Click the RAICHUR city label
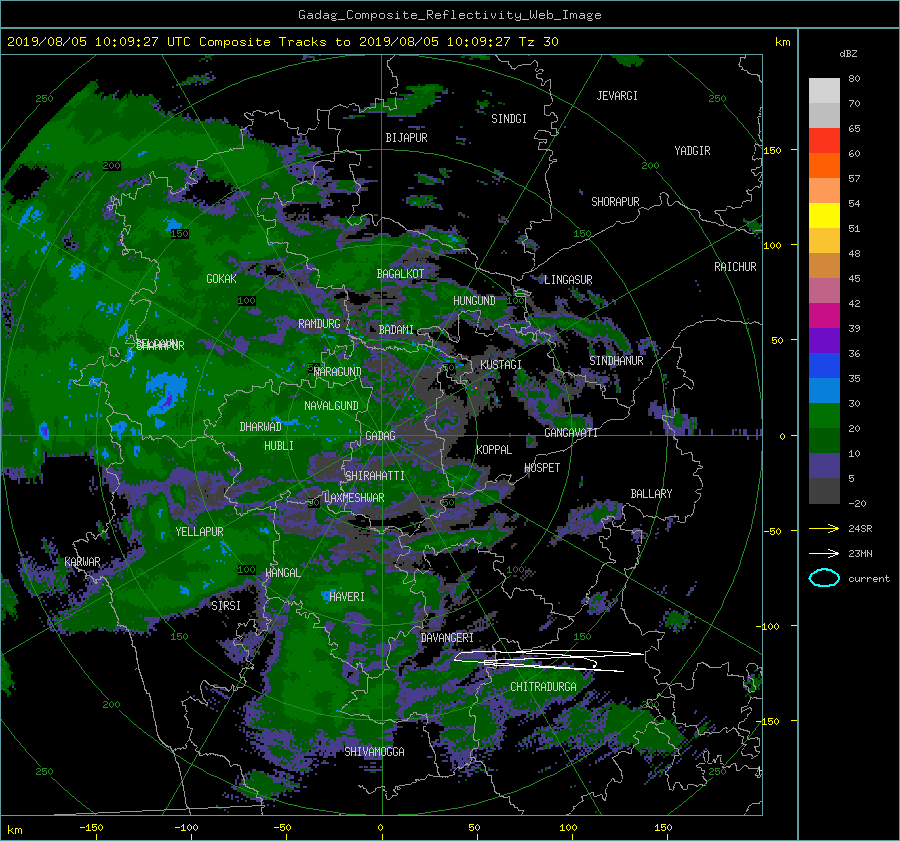The width and height of the screenshot is (900, 841). 735,267
